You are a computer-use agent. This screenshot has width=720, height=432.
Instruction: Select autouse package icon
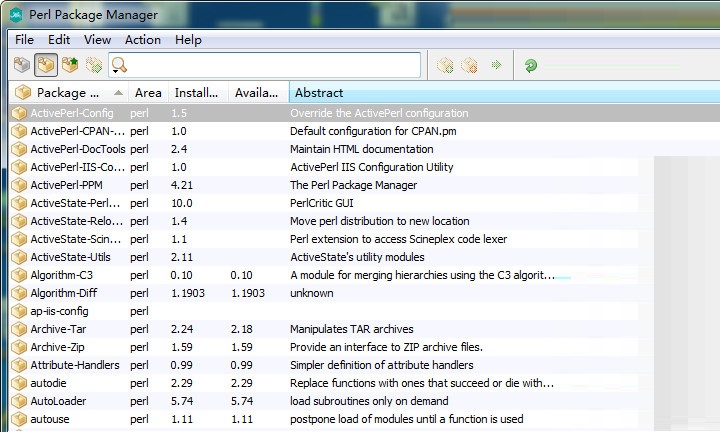(x=19, y=419)
